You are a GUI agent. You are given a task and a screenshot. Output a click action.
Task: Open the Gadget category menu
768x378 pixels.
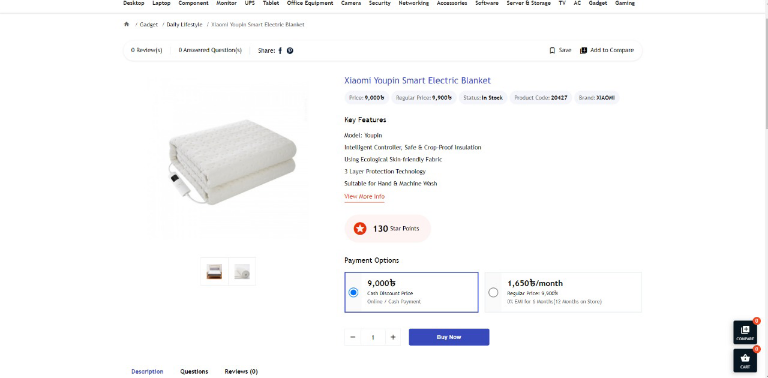click(x=598, y=3)
